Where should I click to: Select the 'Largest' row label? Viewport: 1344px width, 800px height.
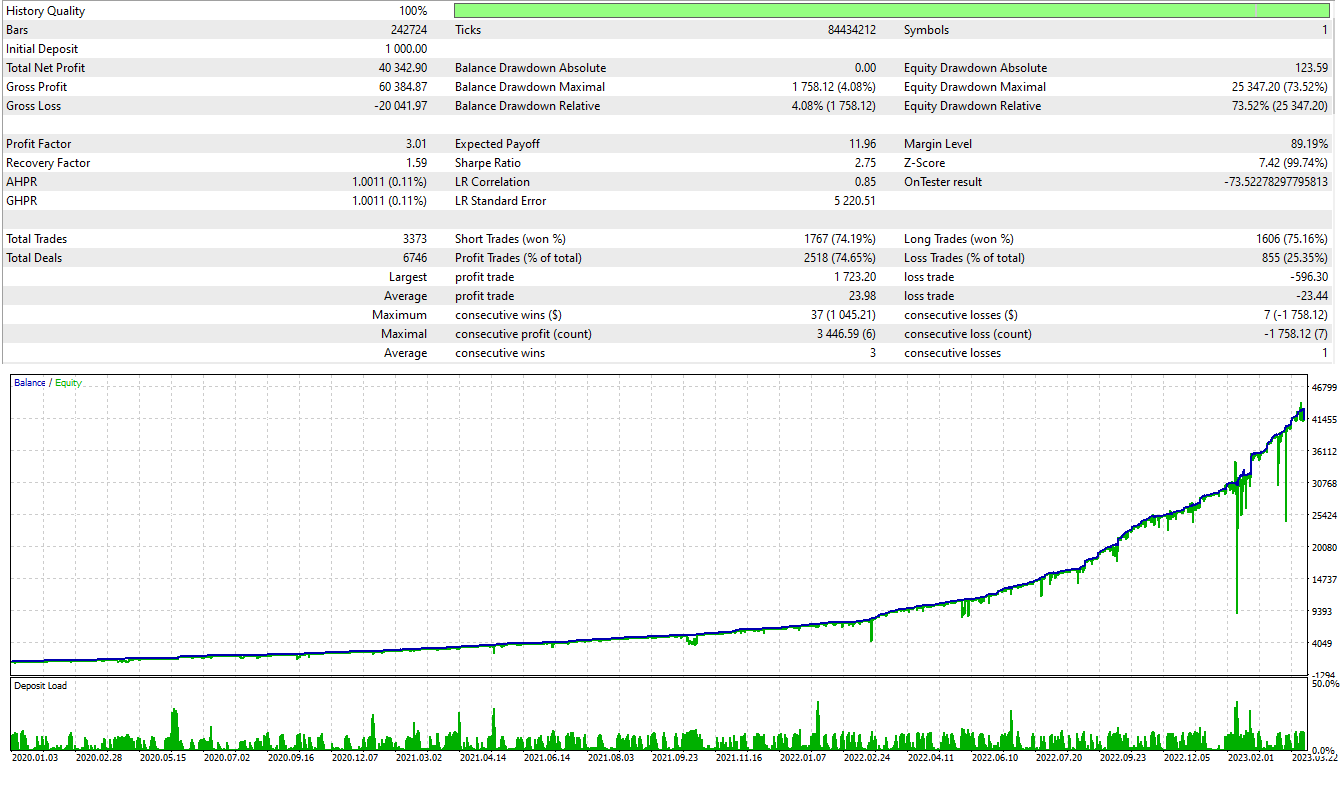[408, 277]
